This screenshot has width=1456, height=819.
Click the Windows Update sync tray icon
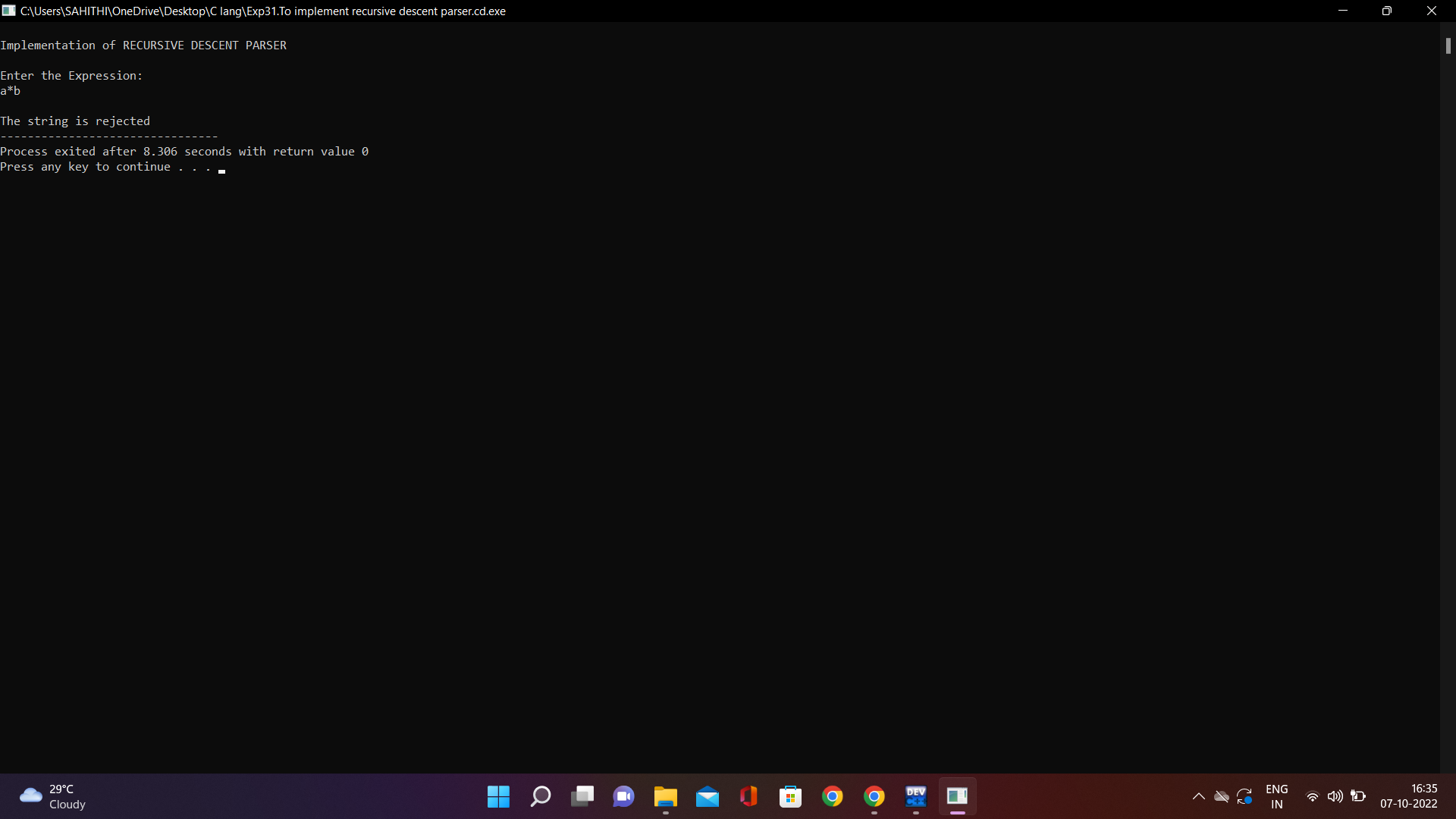[1244, 796]
